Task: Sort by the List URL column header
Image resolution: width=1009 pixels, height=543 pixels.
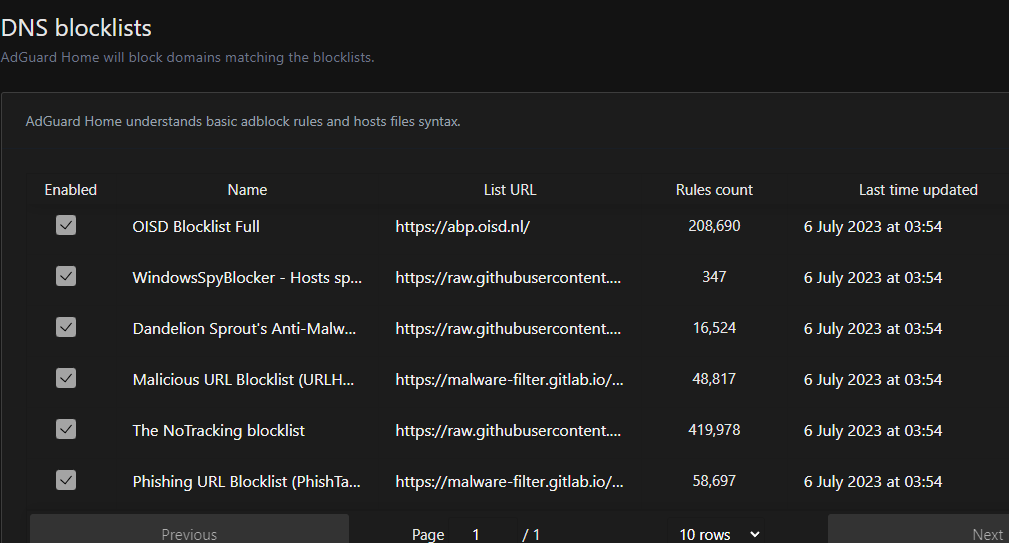Action: pos(510,190)
